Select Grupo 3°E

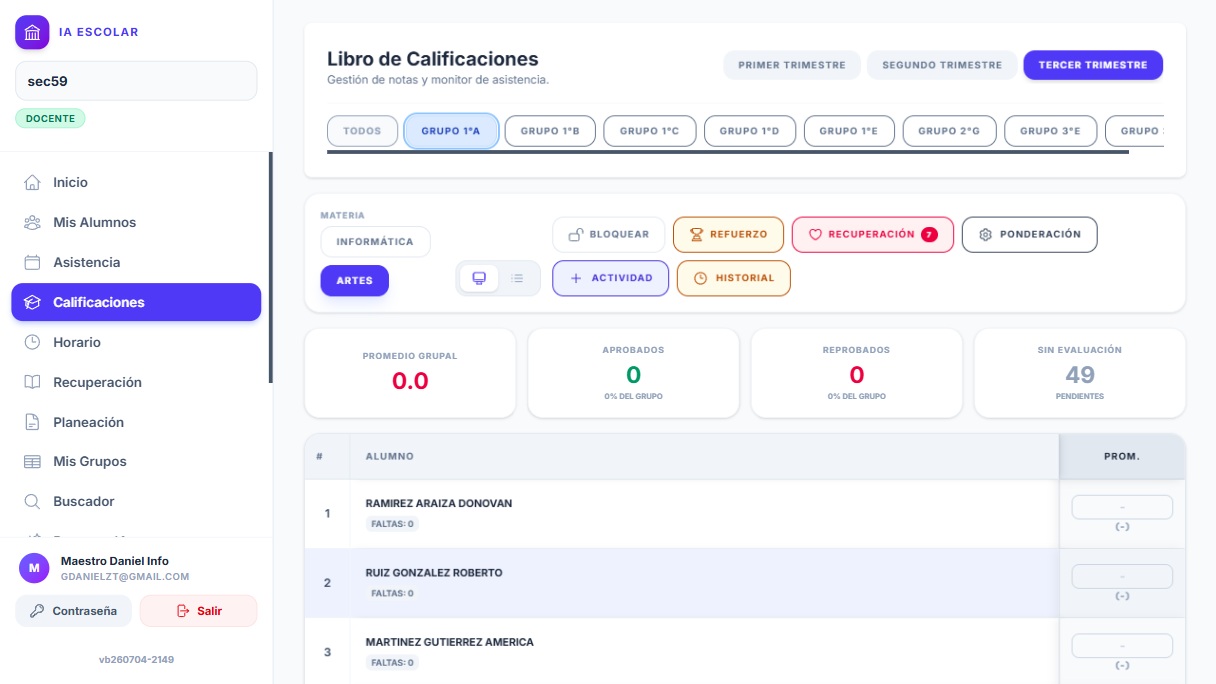(1050, 131)
